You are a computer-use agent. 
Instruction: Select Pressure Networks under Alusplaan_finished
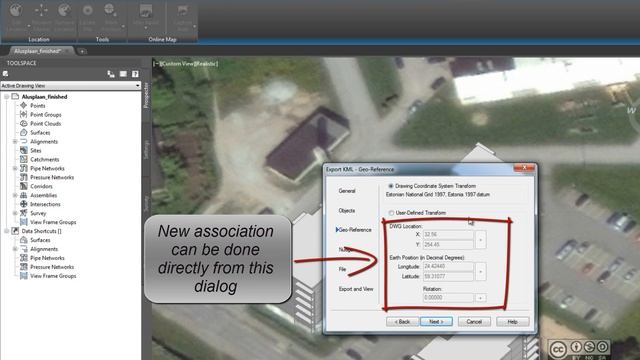(x=52, y=178)
